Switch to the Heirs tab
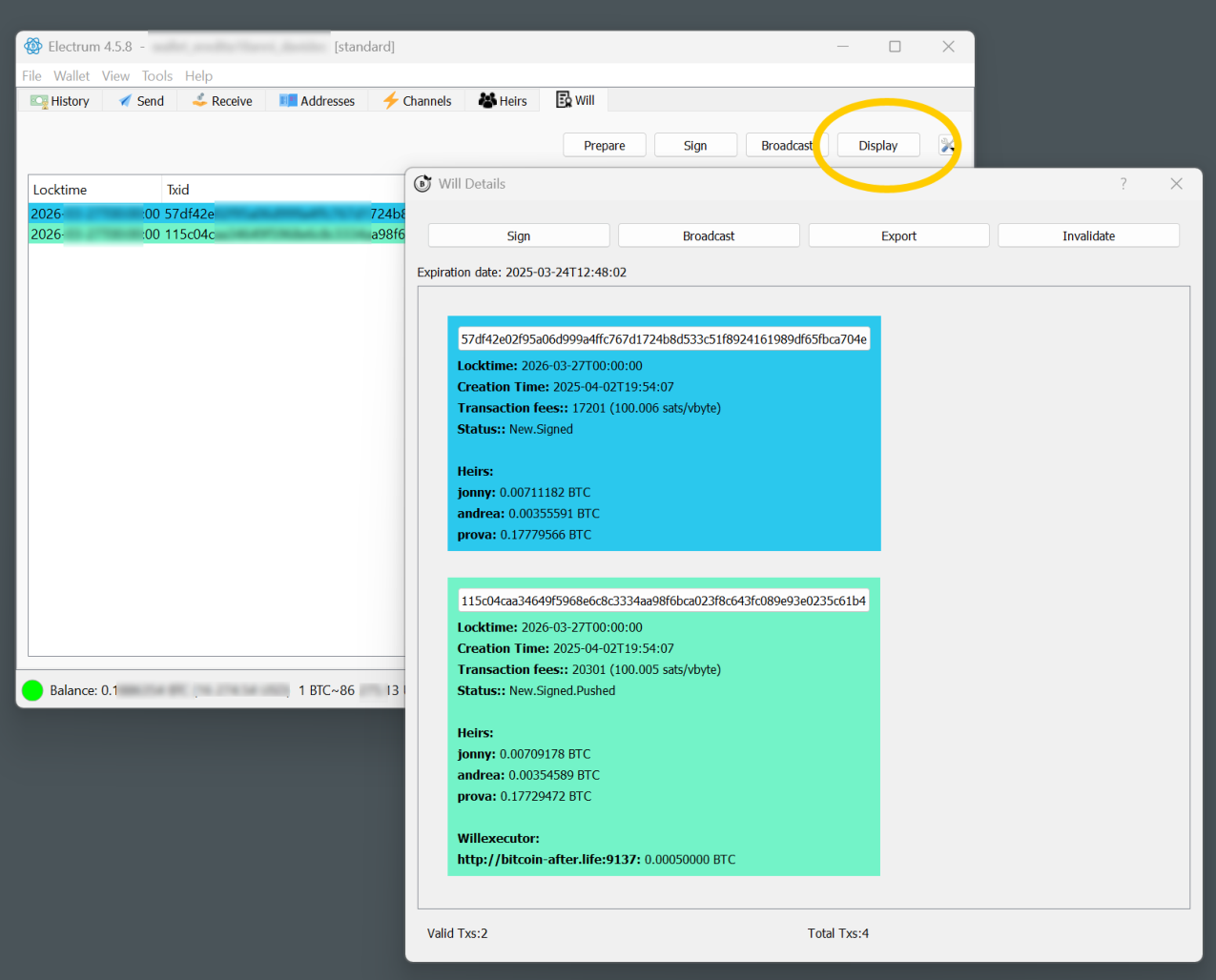The height and width of the screenshot is (980, 1216). pyautogui.click(x=503, y=100)
